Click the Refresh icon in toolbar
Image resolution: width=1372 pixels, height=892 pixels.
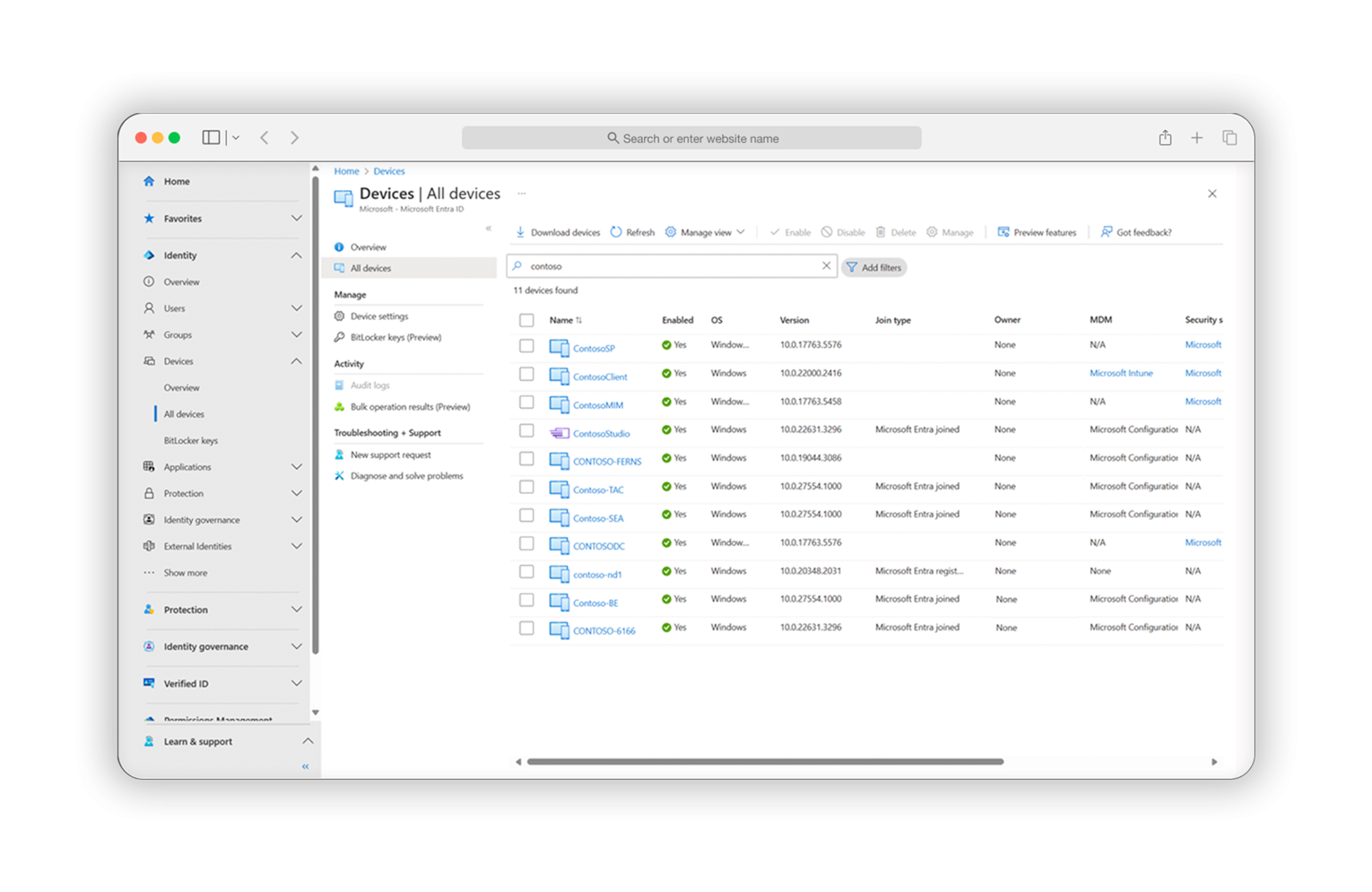pos(616,231)
